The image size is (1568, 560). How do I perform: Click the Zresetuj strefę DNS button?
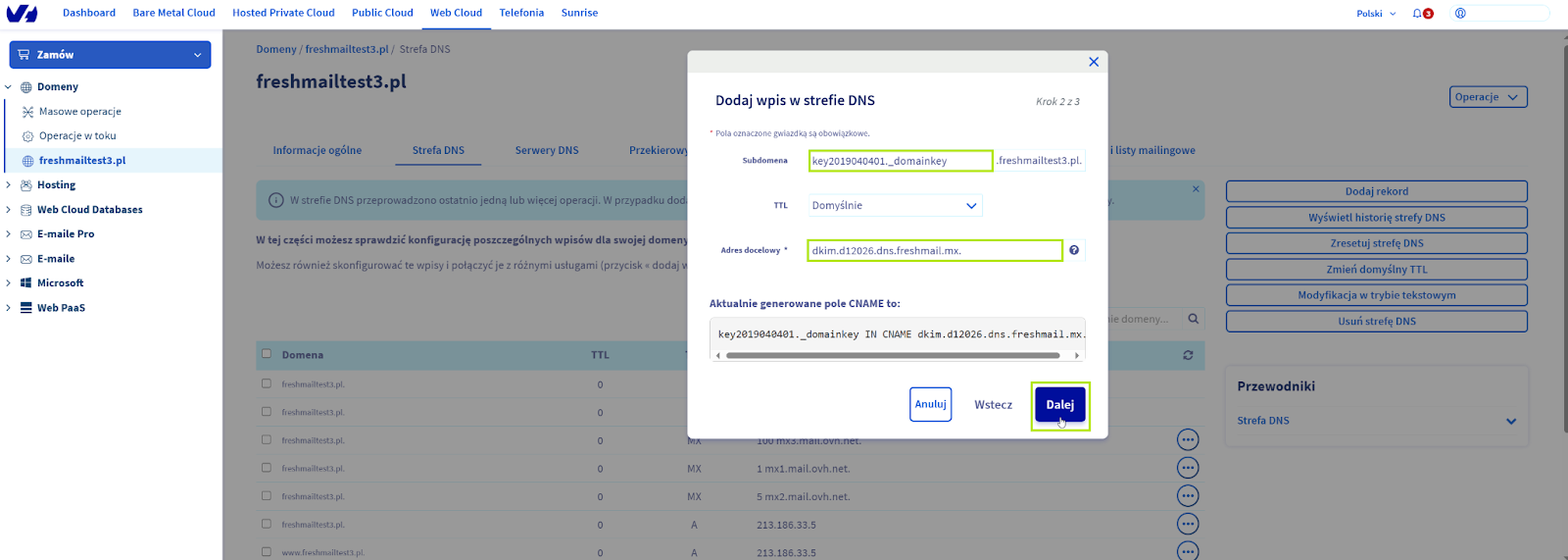coord(1376,243)
